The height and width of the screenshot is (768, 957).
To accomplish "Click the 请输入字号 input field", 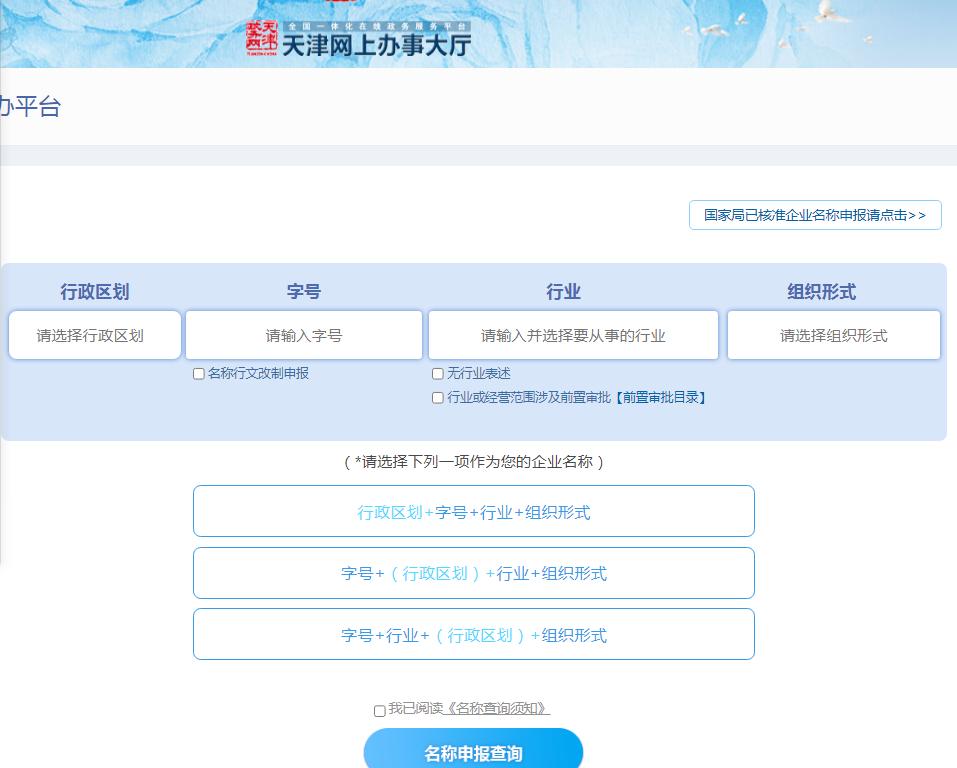I will [x=303, y=335].
